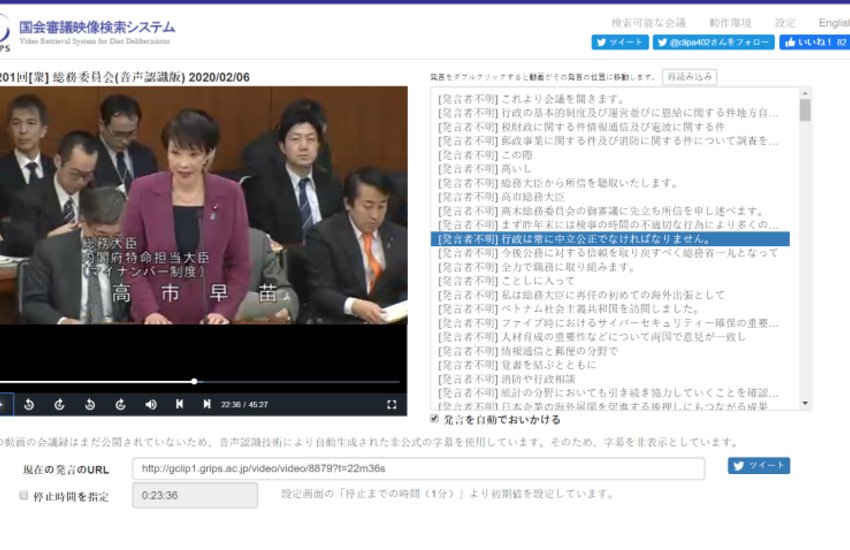Open the 設定 menu item

[785, 23]
